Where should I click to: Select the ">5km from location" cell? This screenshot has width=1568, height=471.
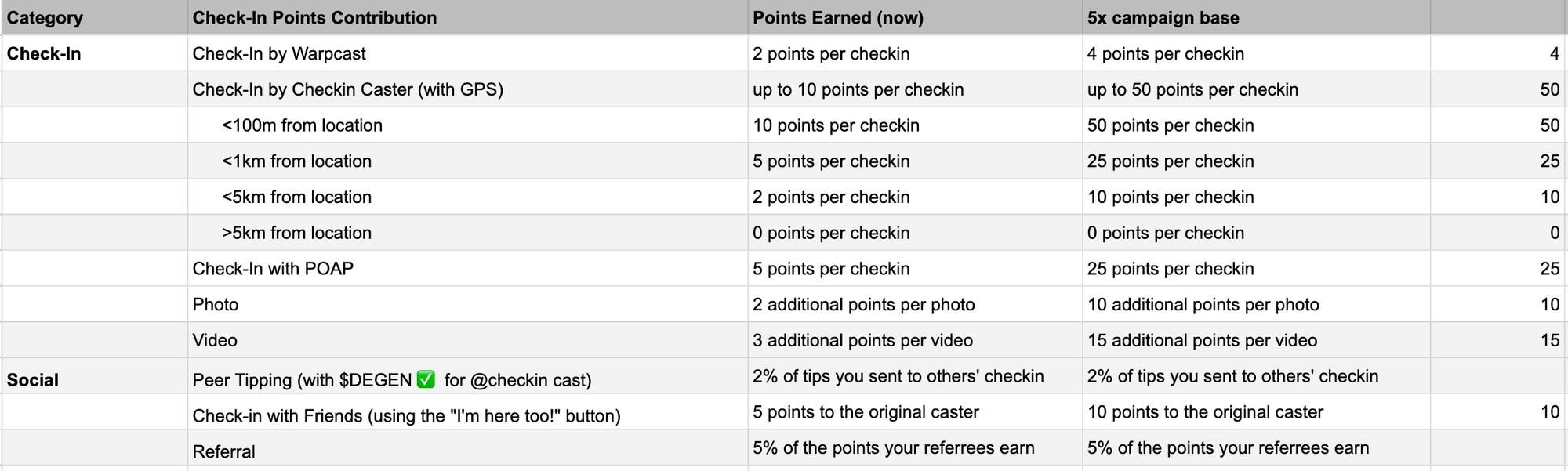pyautogui.click(x=296, y=233)
